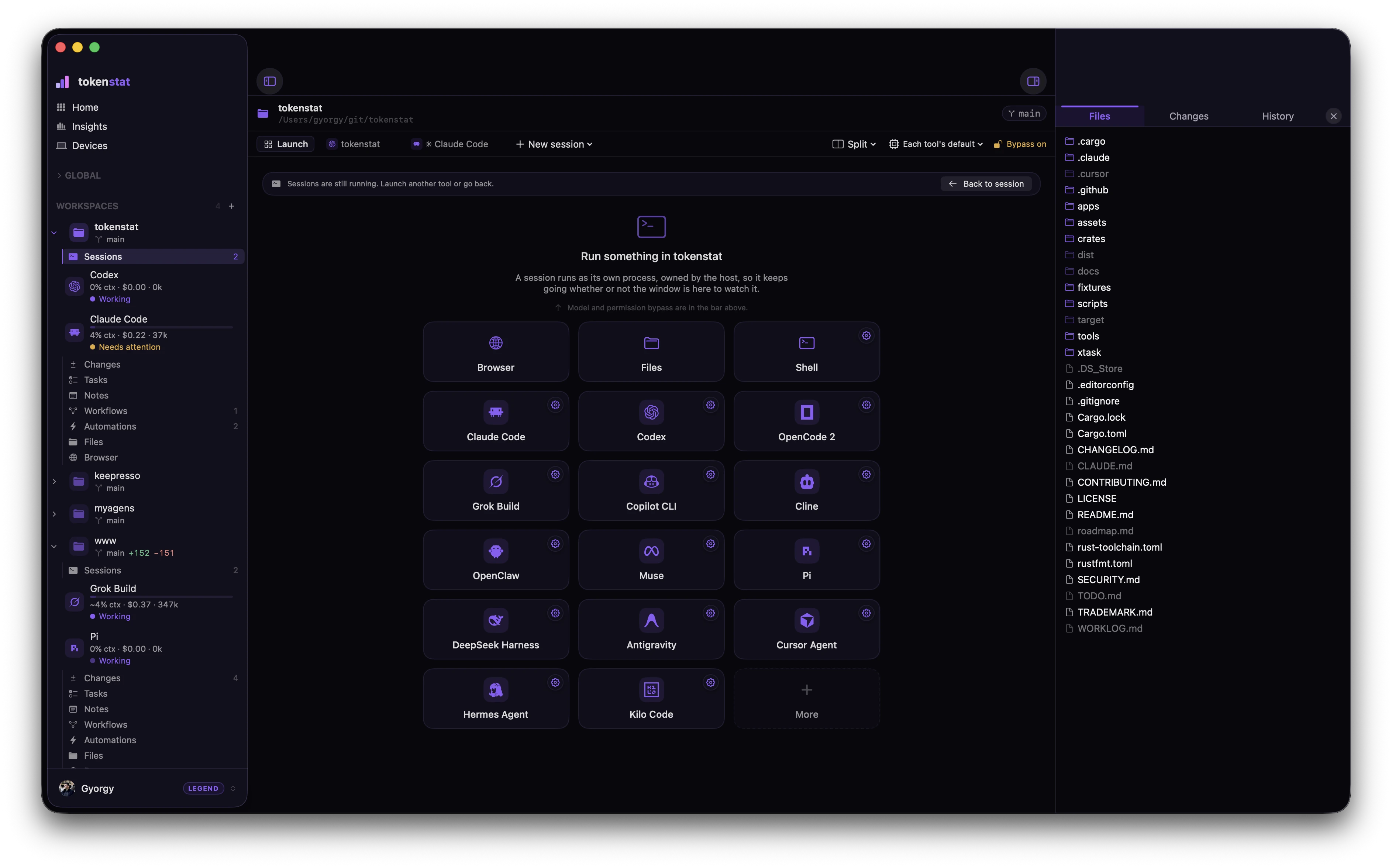Image resolution: width=1392 pixels, height=868 pixels.
Task: Open Automations under tokenstat workspace
Action: (153, 427)
